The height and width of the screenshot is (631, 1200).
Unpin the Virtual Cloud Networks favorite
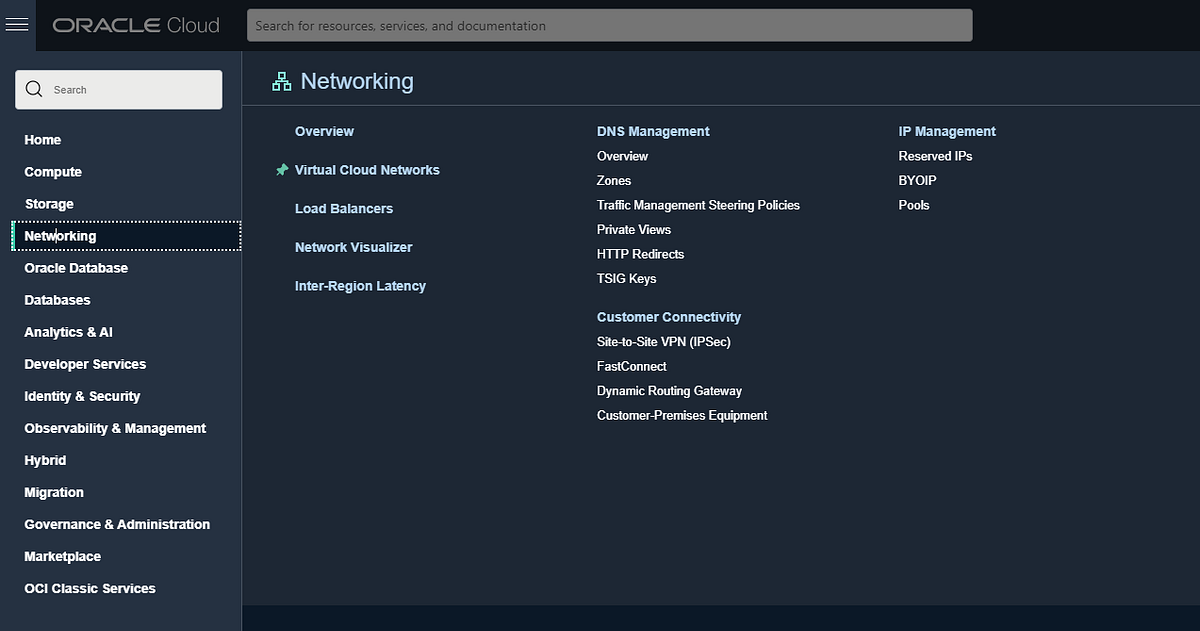pos(281,170)
